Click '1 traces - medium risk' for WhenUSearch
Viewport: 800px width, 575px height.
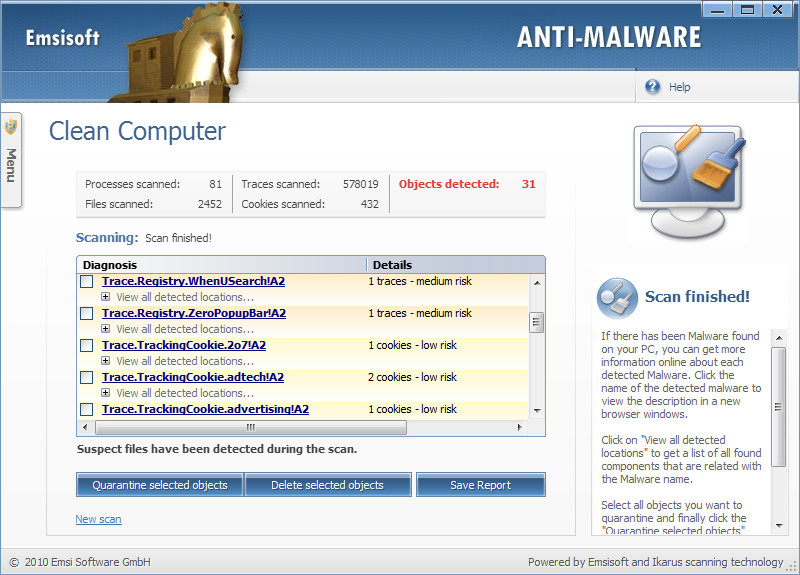[420, 281]
